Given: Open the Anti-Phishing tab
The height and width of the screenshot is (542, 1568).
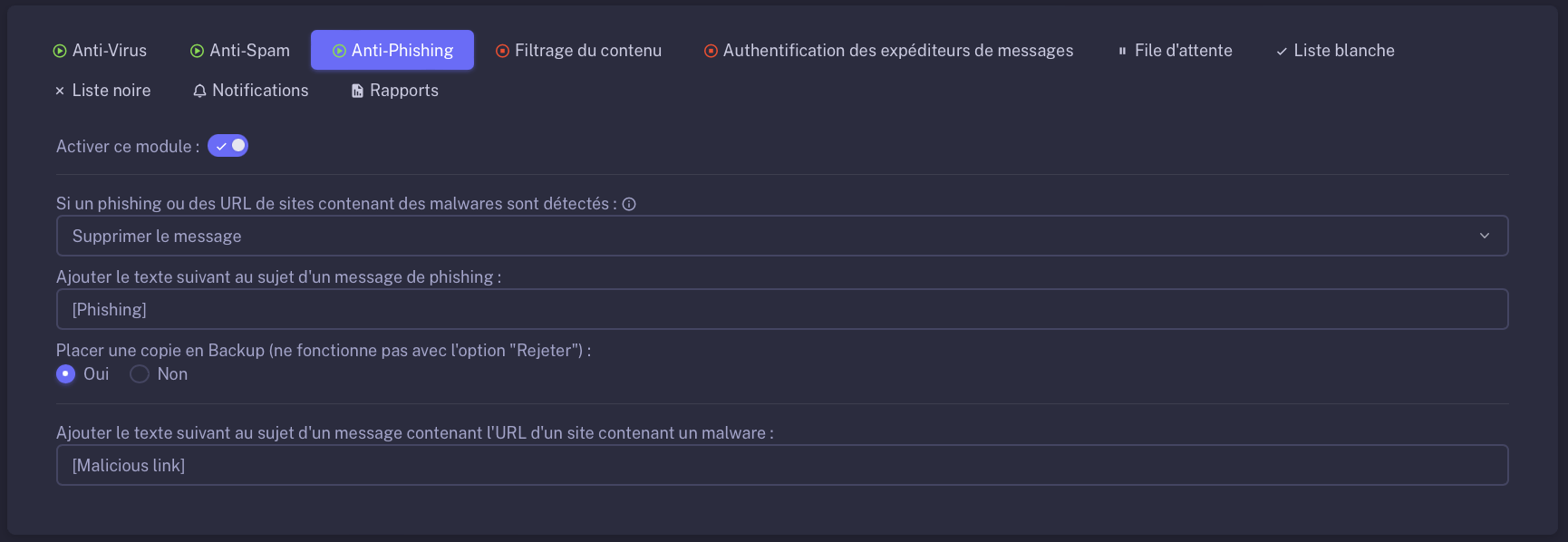Looking at the screenshot, I should click(x=392, y=50).
